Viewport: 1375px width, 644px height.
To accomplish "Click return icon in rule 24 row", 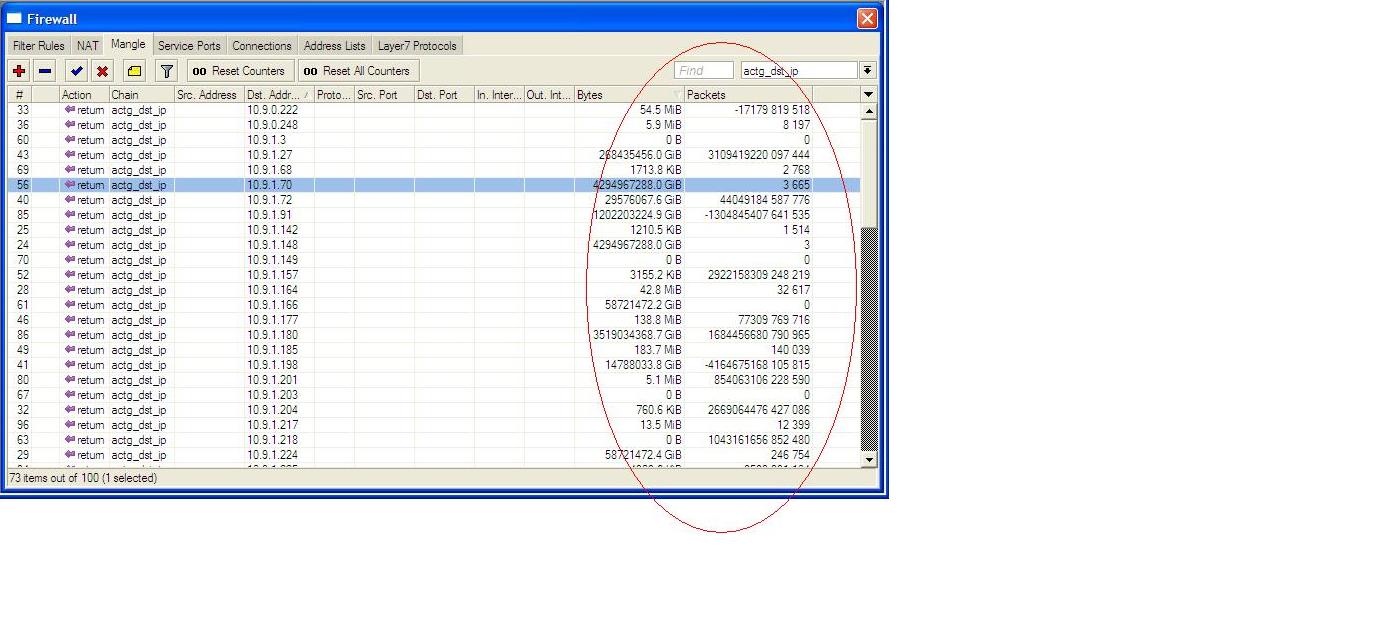I will tap(70, 245).
